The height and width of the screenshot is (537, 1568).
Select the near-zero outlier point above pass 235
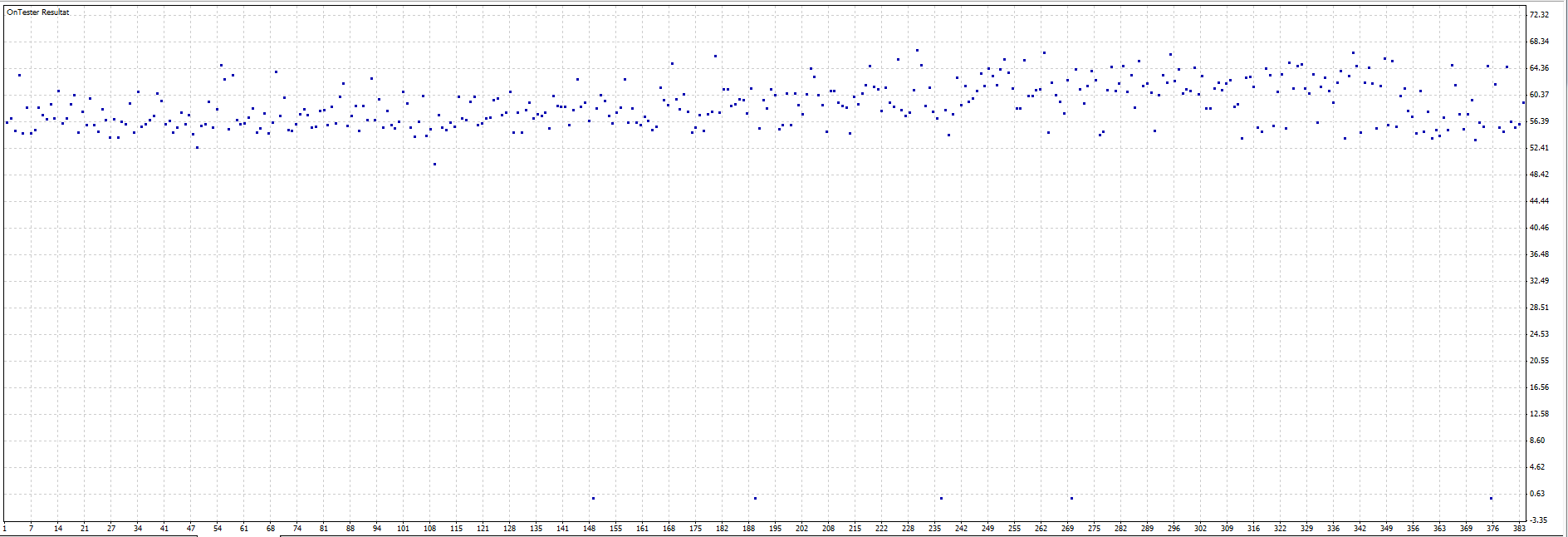coord(941,498)
